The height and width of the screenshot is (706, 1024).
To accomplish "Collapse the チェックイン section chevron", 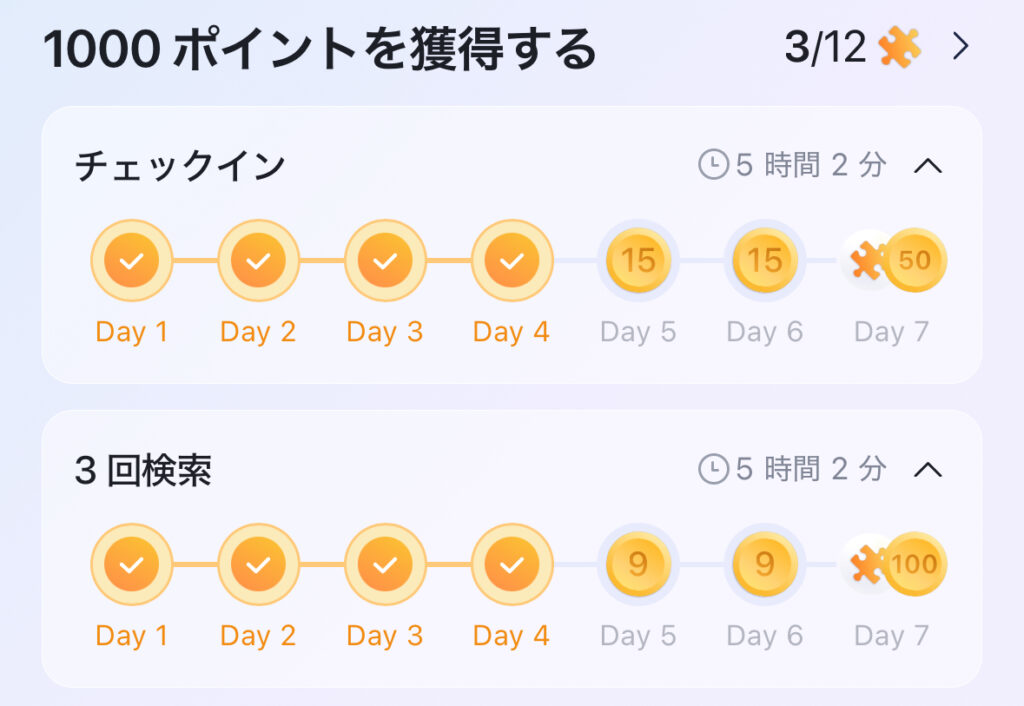I will coord(927,166).
